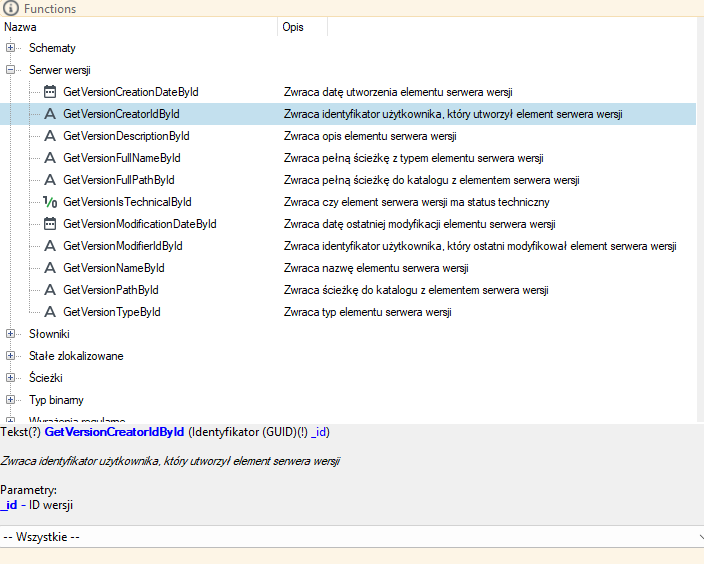The height and width of the screenshot is (564, 704).
Task: Click the Opis column header
Action: tap(303, 27)
